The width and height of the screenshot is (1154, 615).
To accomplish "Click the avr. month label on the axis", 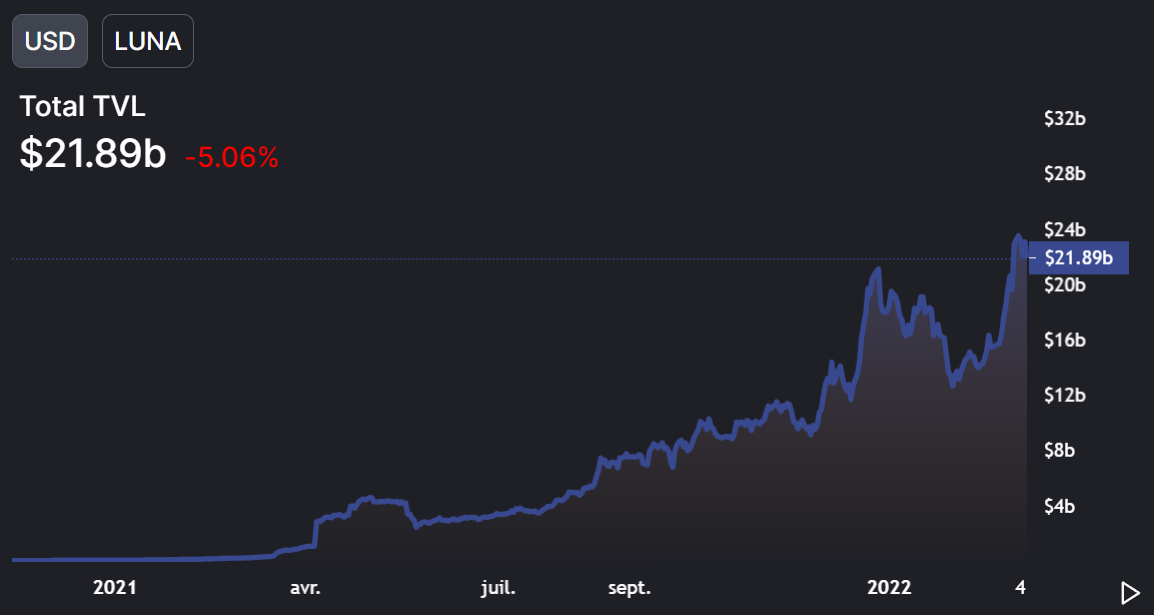I will (x=305, y=588).
